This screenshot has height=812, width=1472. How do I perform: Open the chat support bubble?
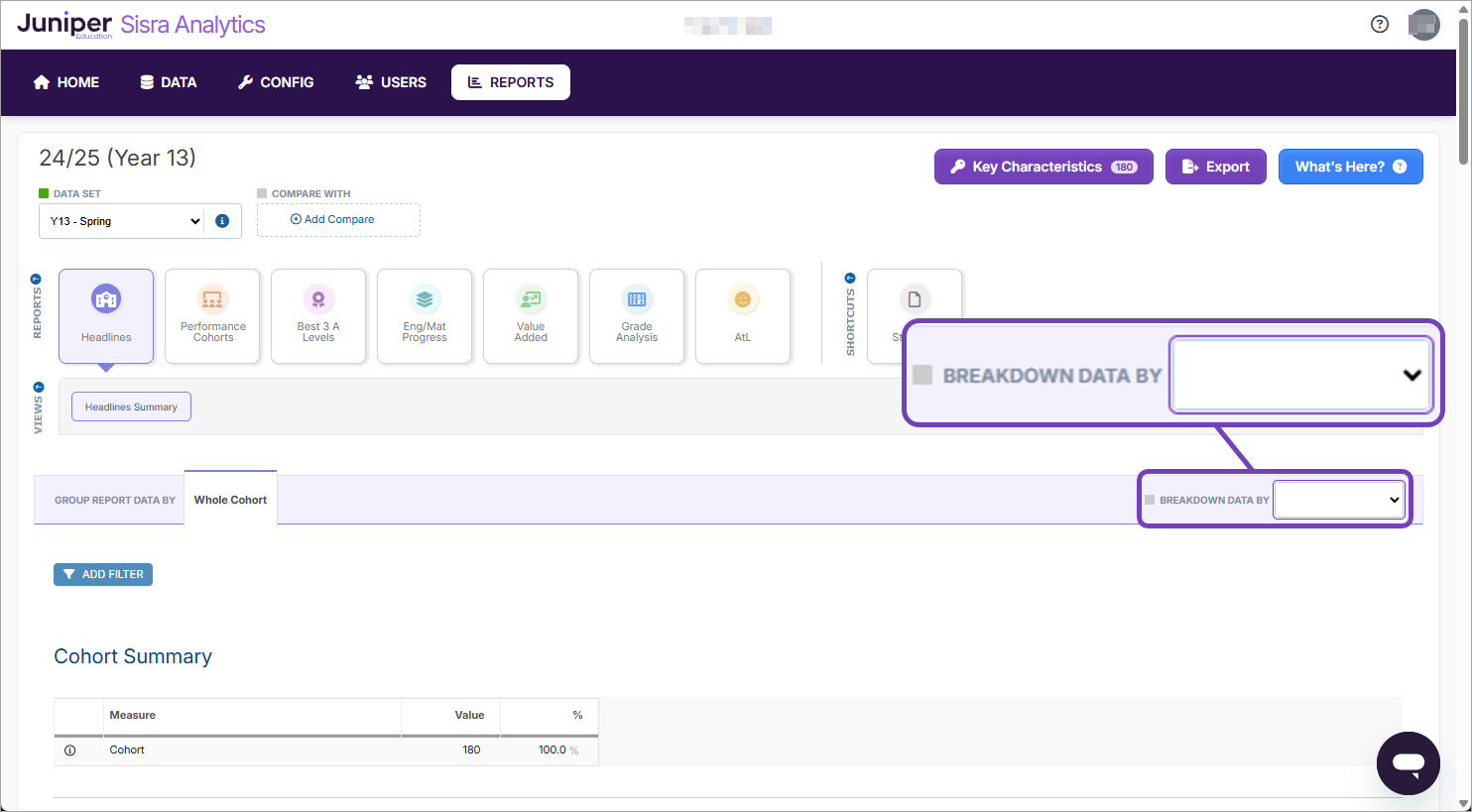1408,762
